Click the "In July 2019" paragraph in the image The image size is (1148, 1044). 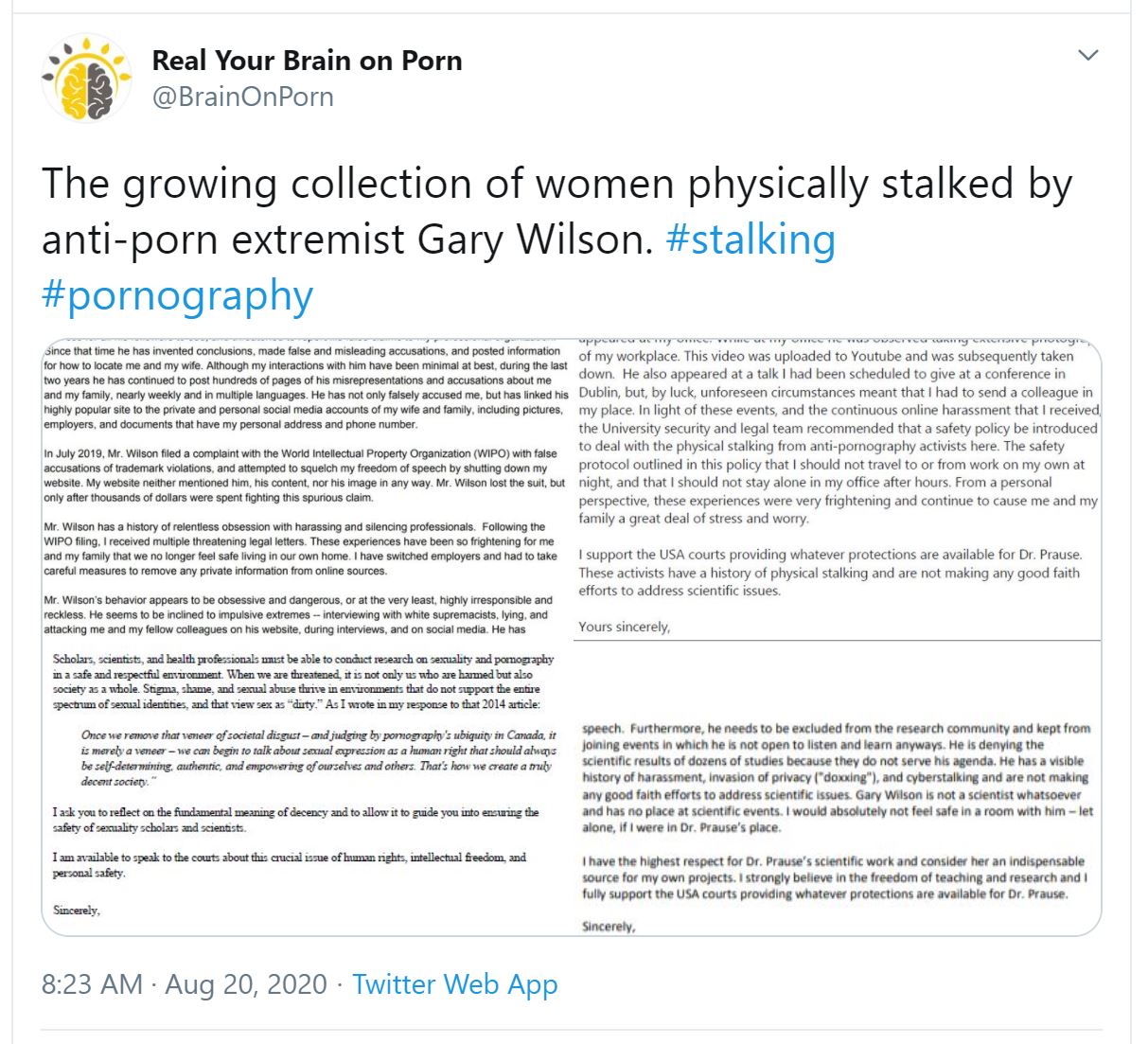[299, 475]
